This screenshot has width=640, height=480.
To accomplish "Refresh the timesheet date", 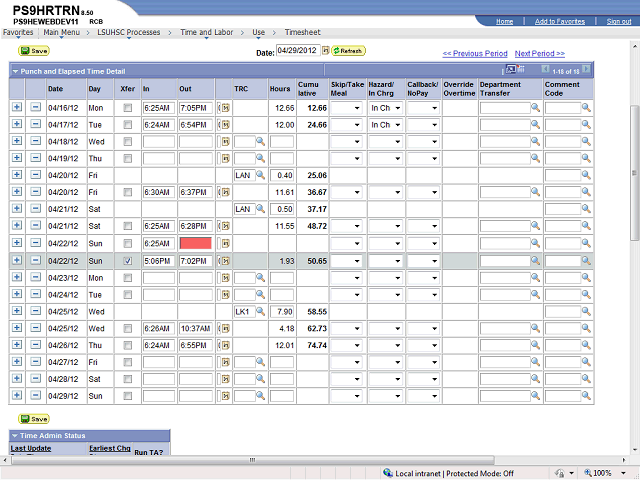I will click(348, 51).
